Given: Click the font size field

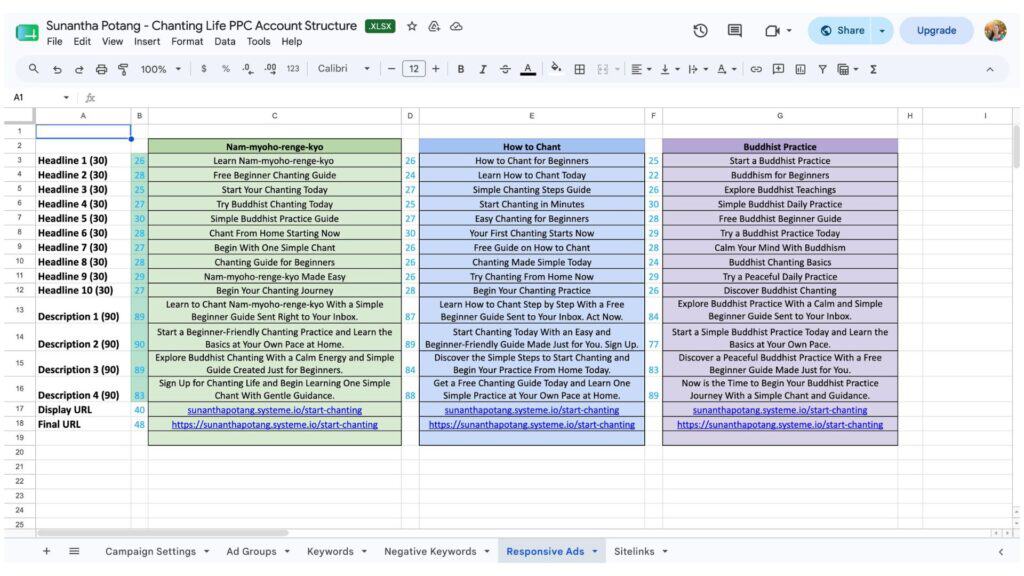Looking at the screenshot, I should (x=414, y=69).
